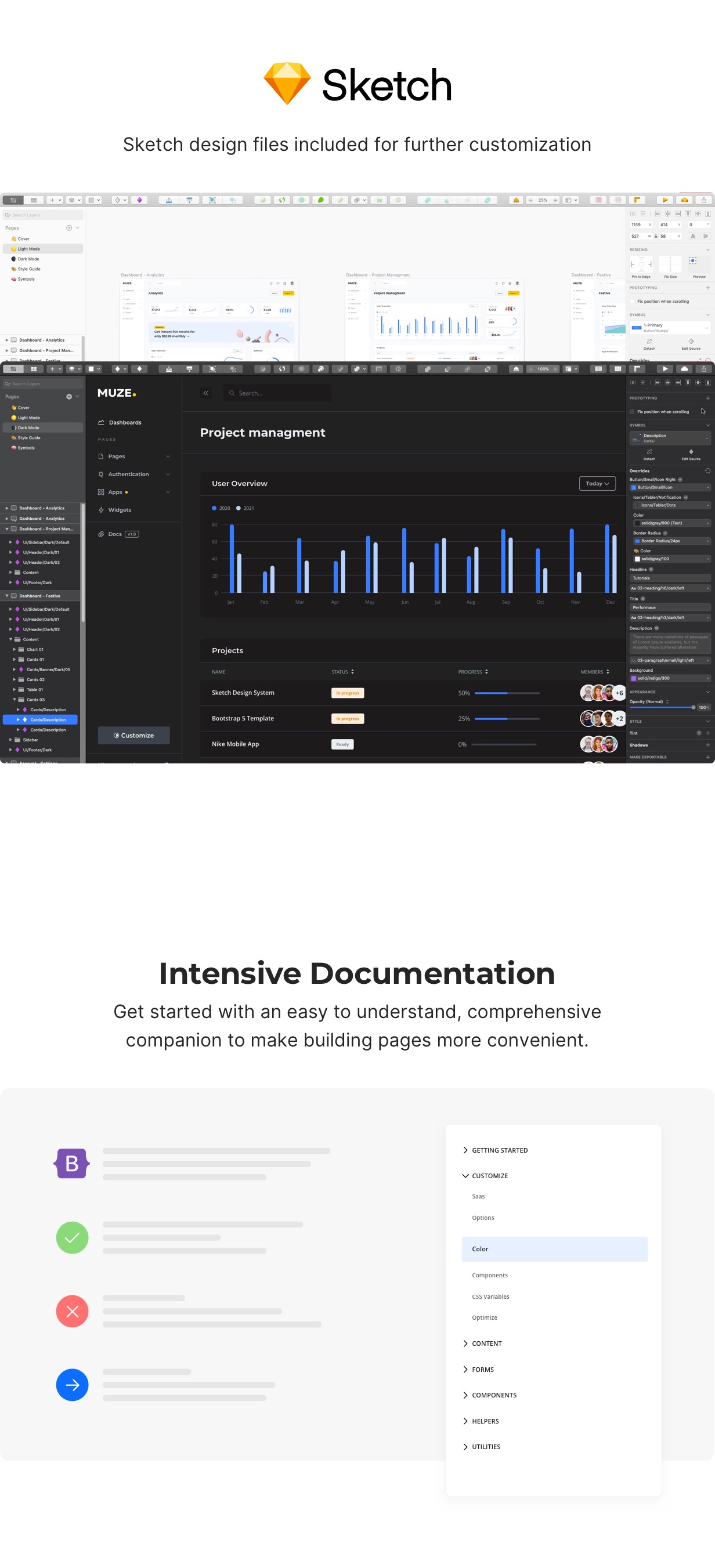Click the Search field in Muze header
The height and width of the screenshot is (1568, 715).
(277, 393)
